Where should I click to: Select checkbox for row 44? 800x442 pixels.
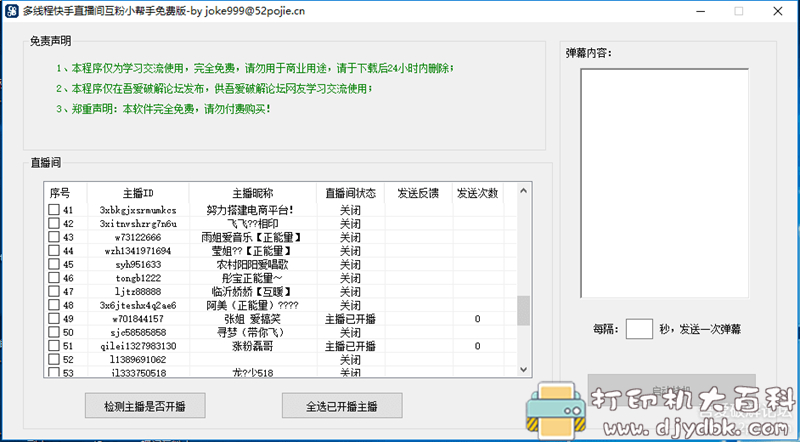pos(54,251)
